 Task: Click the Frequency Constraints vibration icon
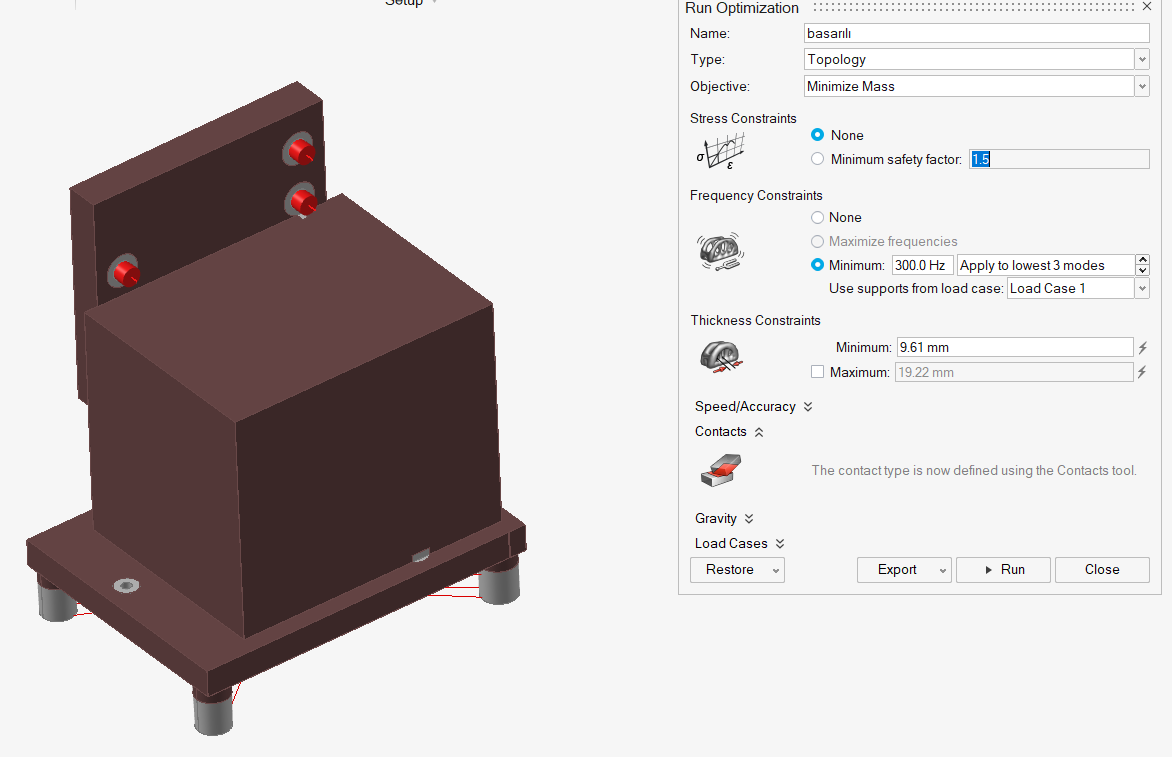coord(720,251)
